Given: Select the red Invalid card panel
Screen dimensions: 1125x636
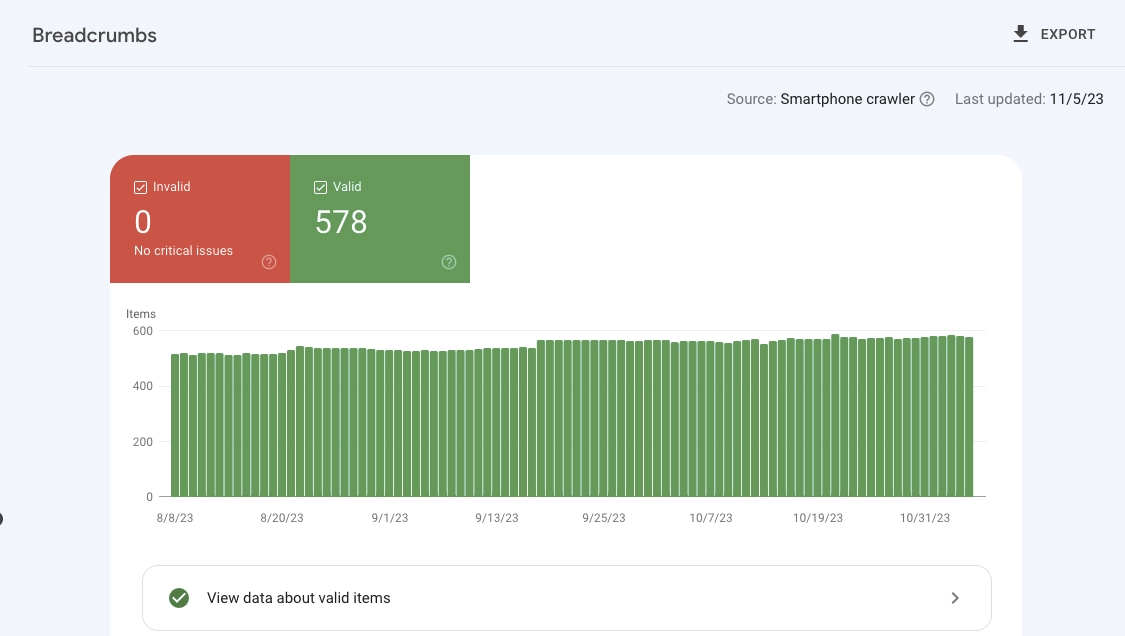Looking at the screenshot, I should point(200,219).
